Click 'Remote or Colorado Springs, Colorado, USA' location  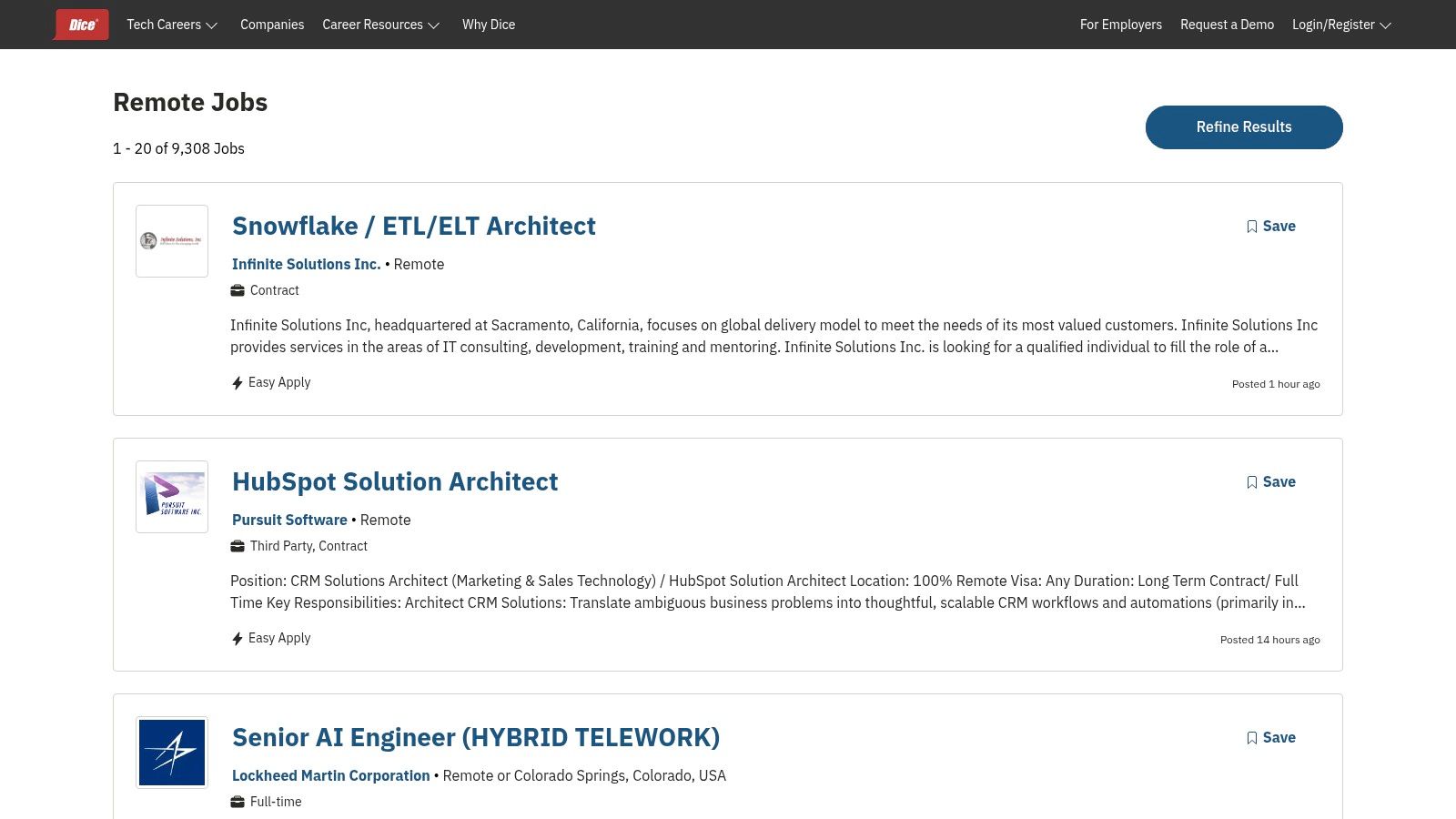[584, 775]
